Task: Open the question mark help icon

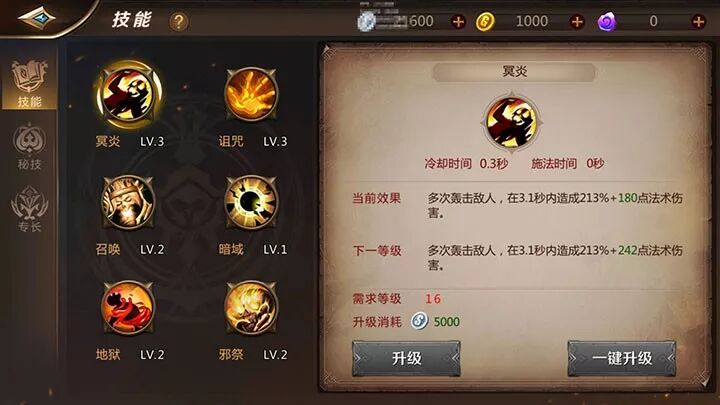Action: (x=179, y=22)
